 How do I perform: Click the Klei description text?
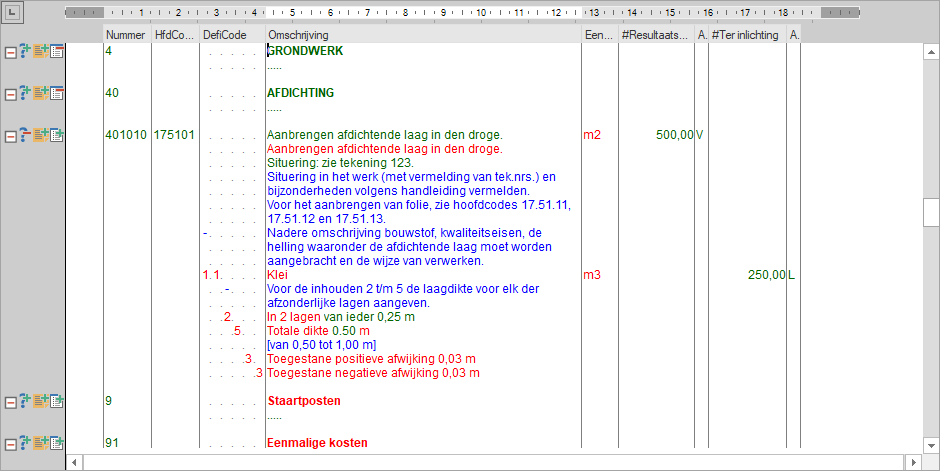coord(277,275)
